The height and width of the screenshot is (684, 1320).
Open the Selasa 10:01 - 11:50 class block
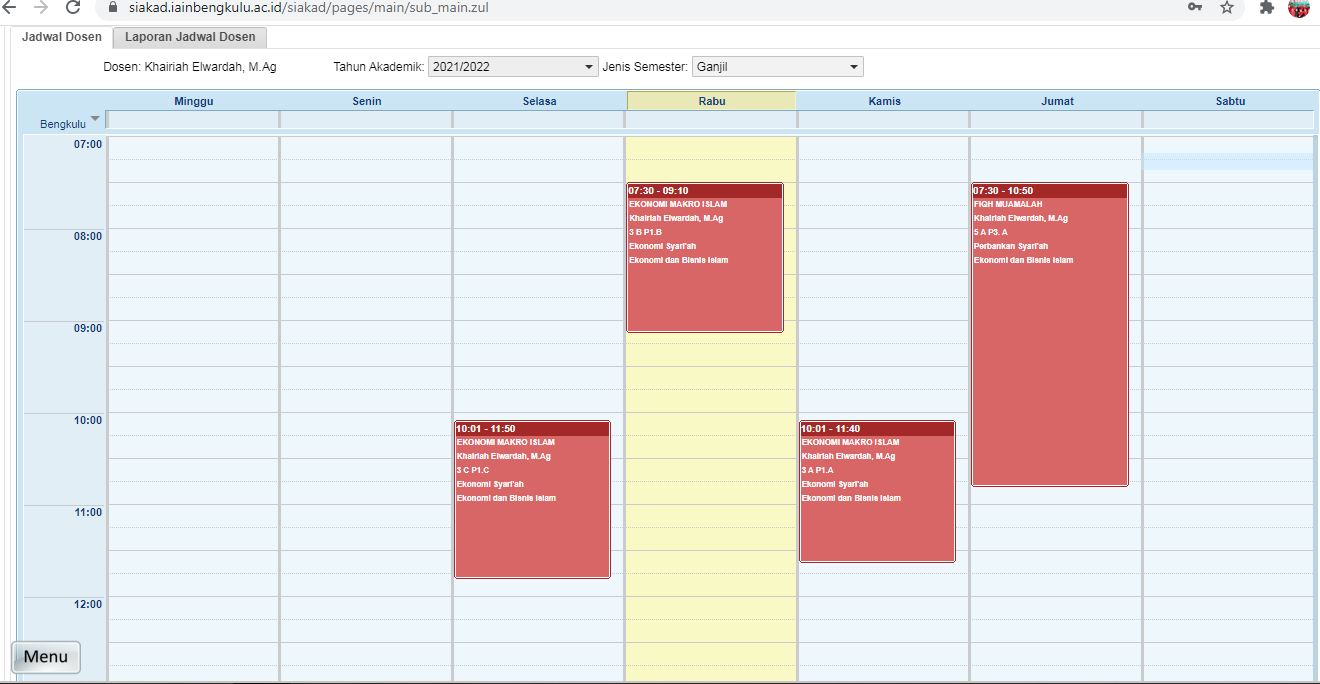532,499
